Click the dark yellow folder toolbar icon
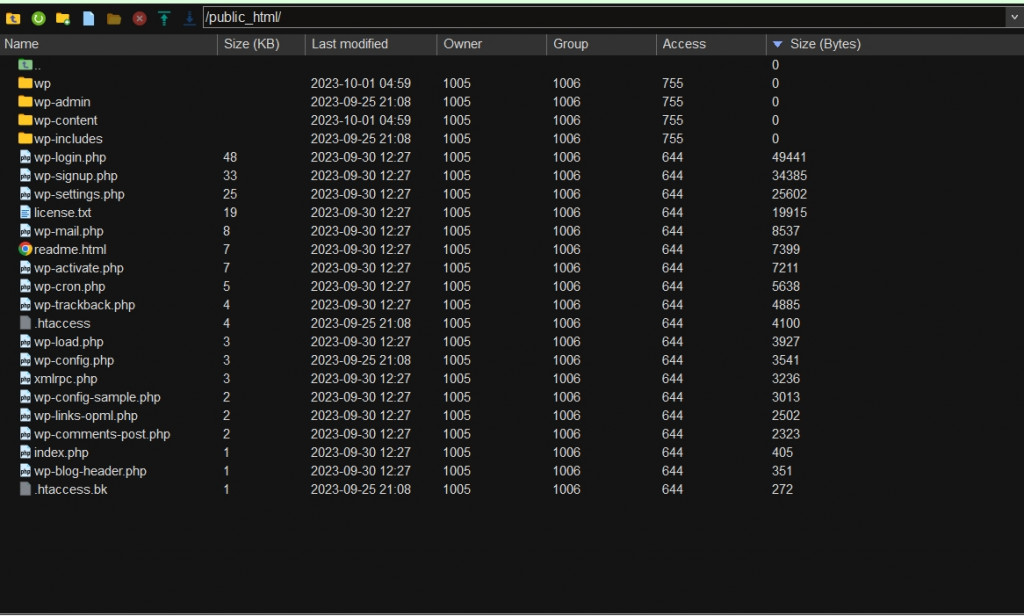The image size is (1024, 616). [114, 18]
